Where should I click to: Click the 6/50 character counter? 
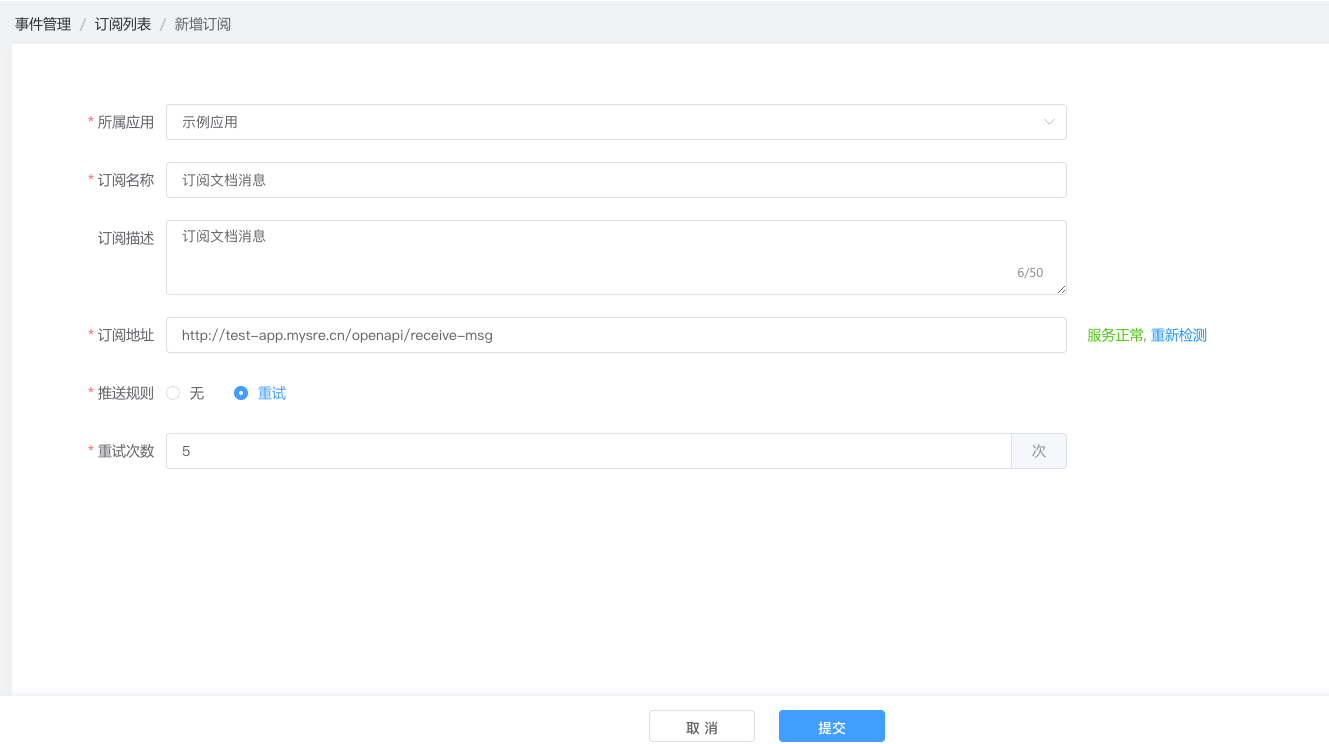[x=1030, y=273]
